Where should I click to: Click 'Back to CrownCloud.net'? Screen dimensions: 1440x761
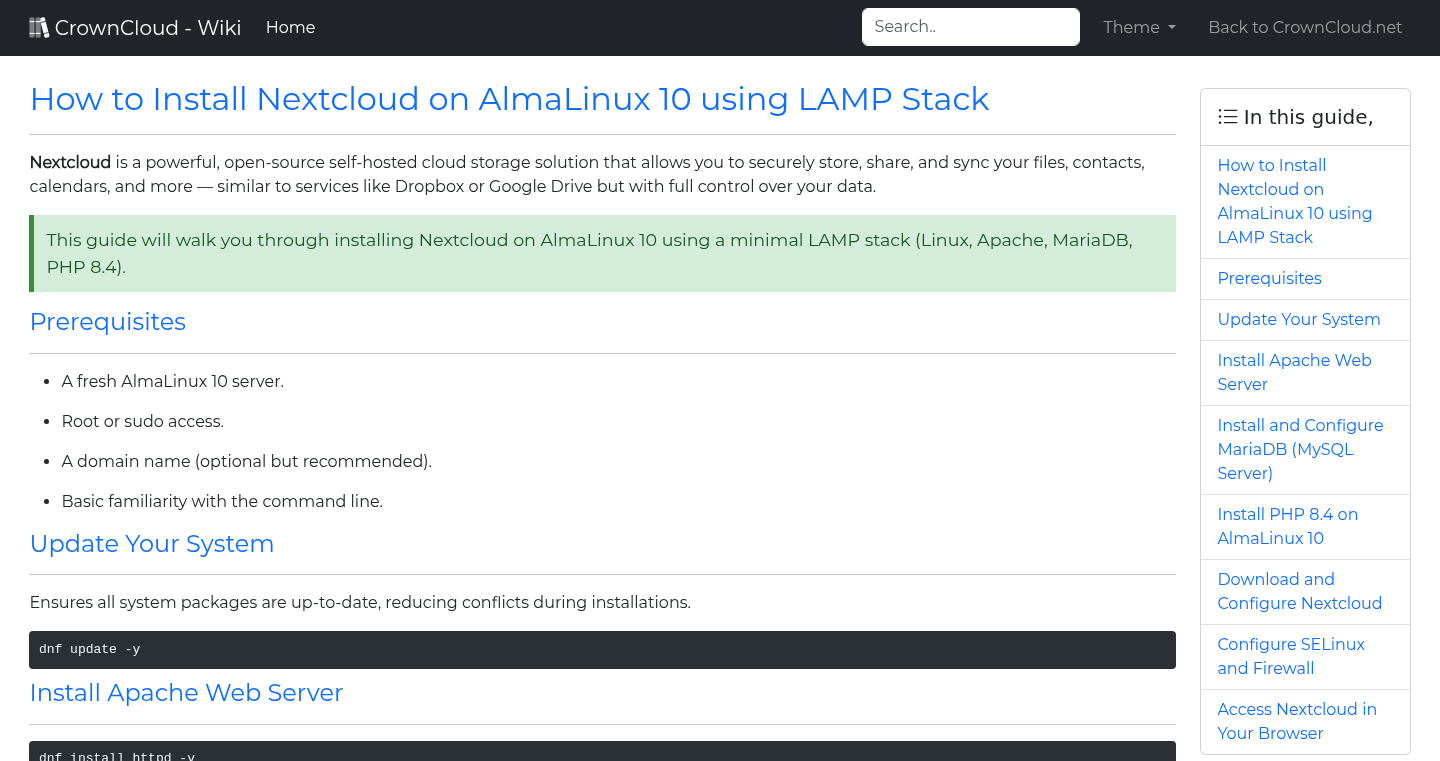[x=1305, y=27]
